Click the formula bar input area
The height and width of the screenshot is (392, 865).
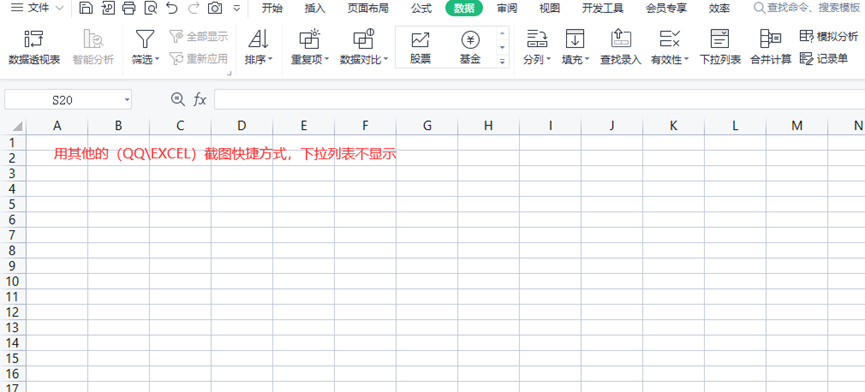click(539, 100)
